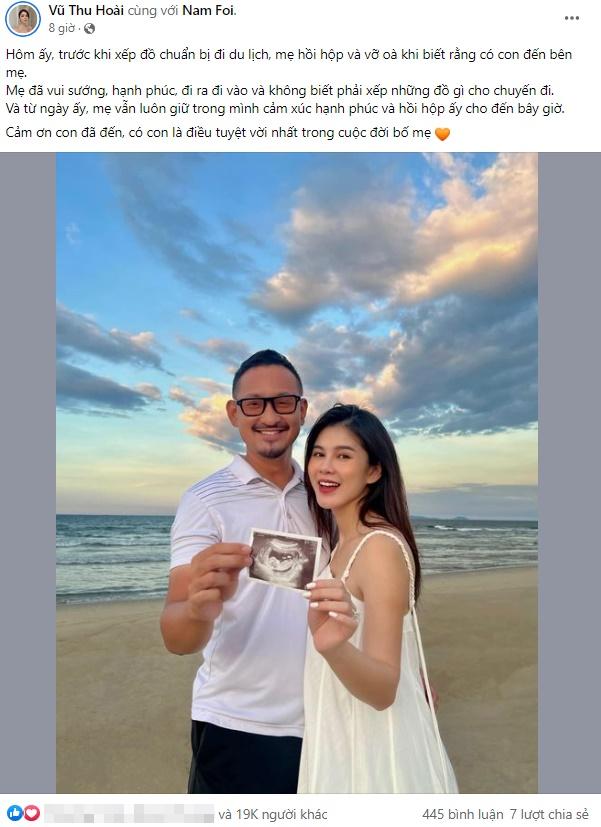Open Vũ Thu Hoài's profile name link
The image size is (601, 827).
(86, 10)
